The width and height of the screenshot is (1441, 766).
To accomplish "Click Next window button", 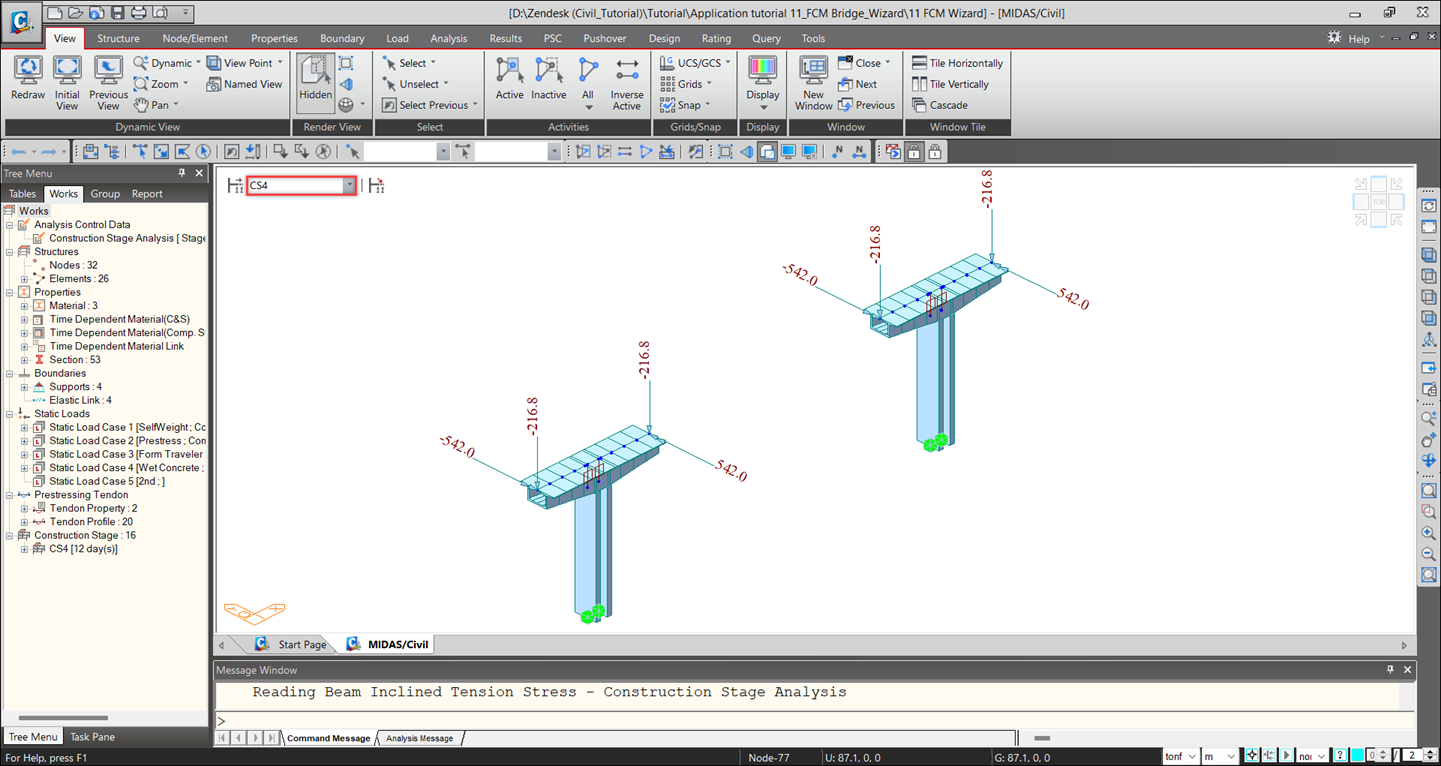I will pyautogui.click(x=857, y=84).
